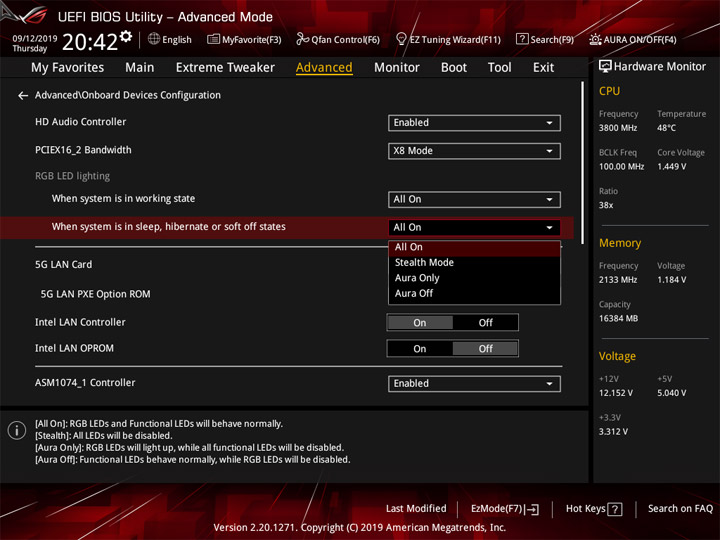Click the settings gear beside the clock

click(126, 36)
